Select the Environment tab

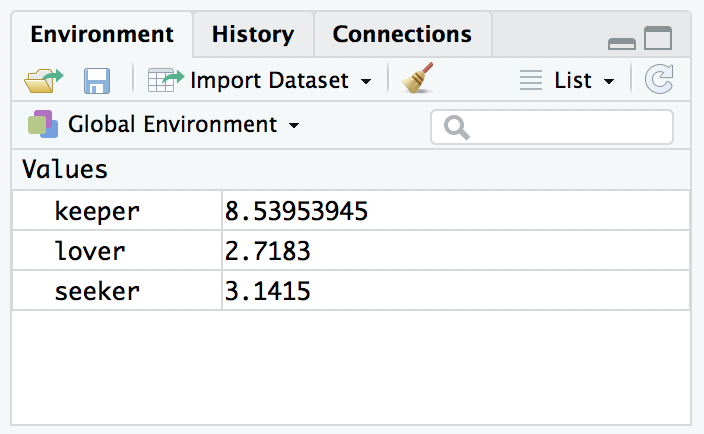pyautogui.click(x=102, y=34)
